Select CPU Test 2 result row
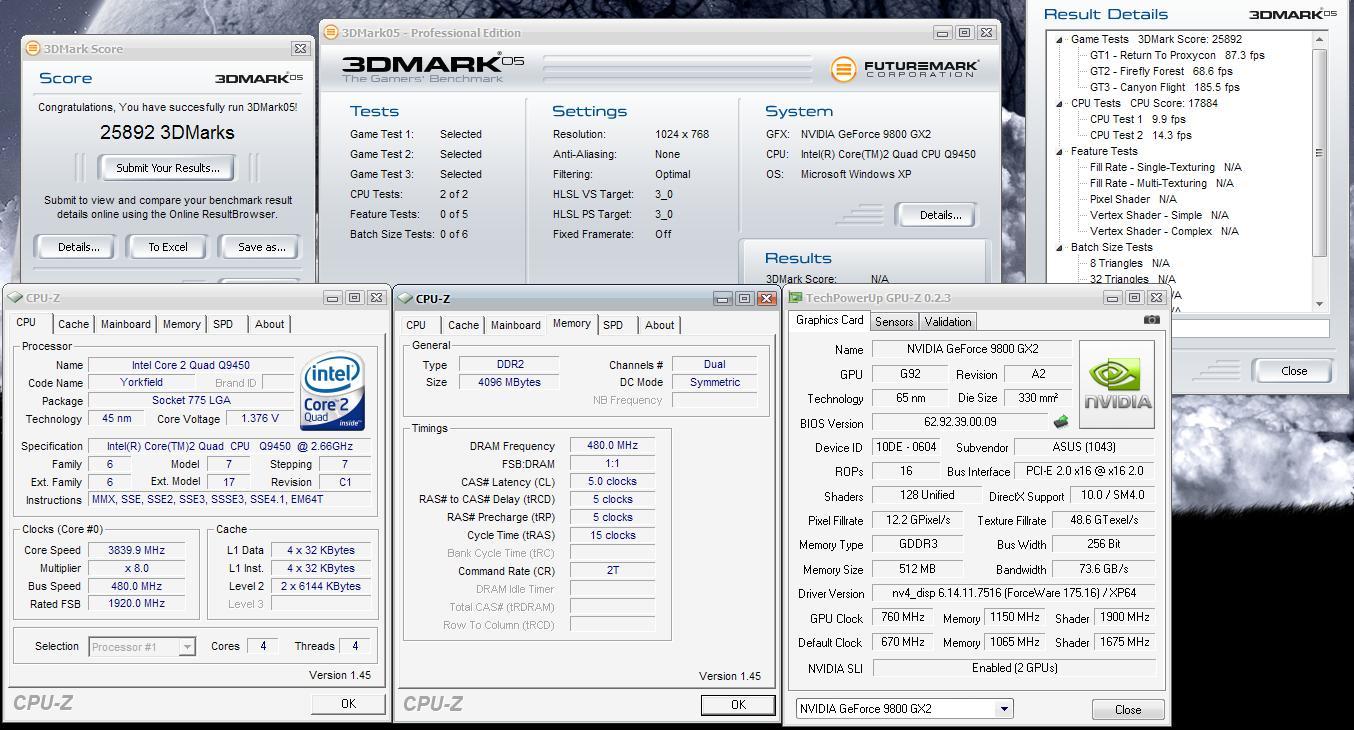Image resolution: width=1354 pixels, height=730 pixels. point(1140,135)
